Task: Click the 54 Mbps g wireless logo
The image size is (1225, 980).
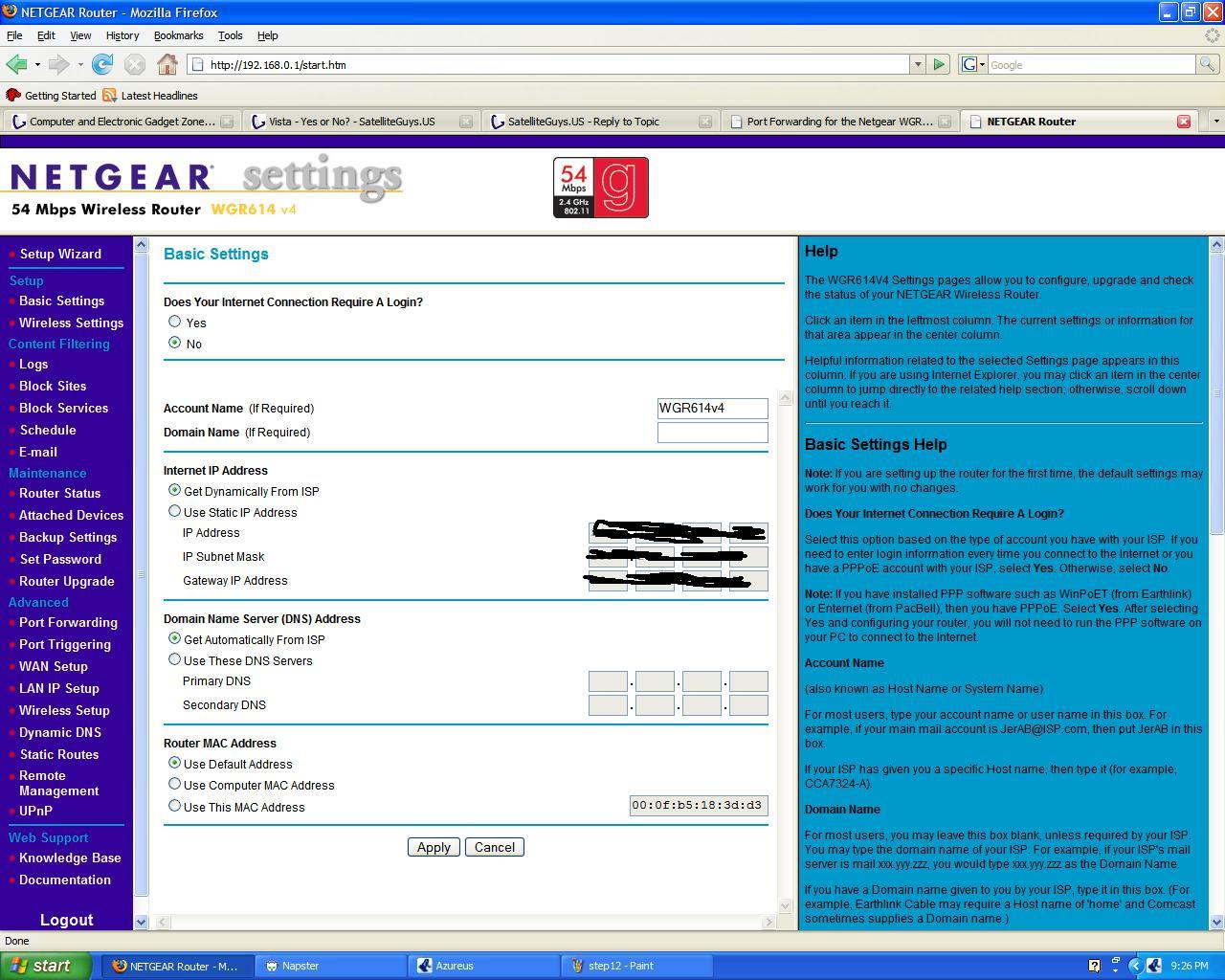Action: point(601,188)
